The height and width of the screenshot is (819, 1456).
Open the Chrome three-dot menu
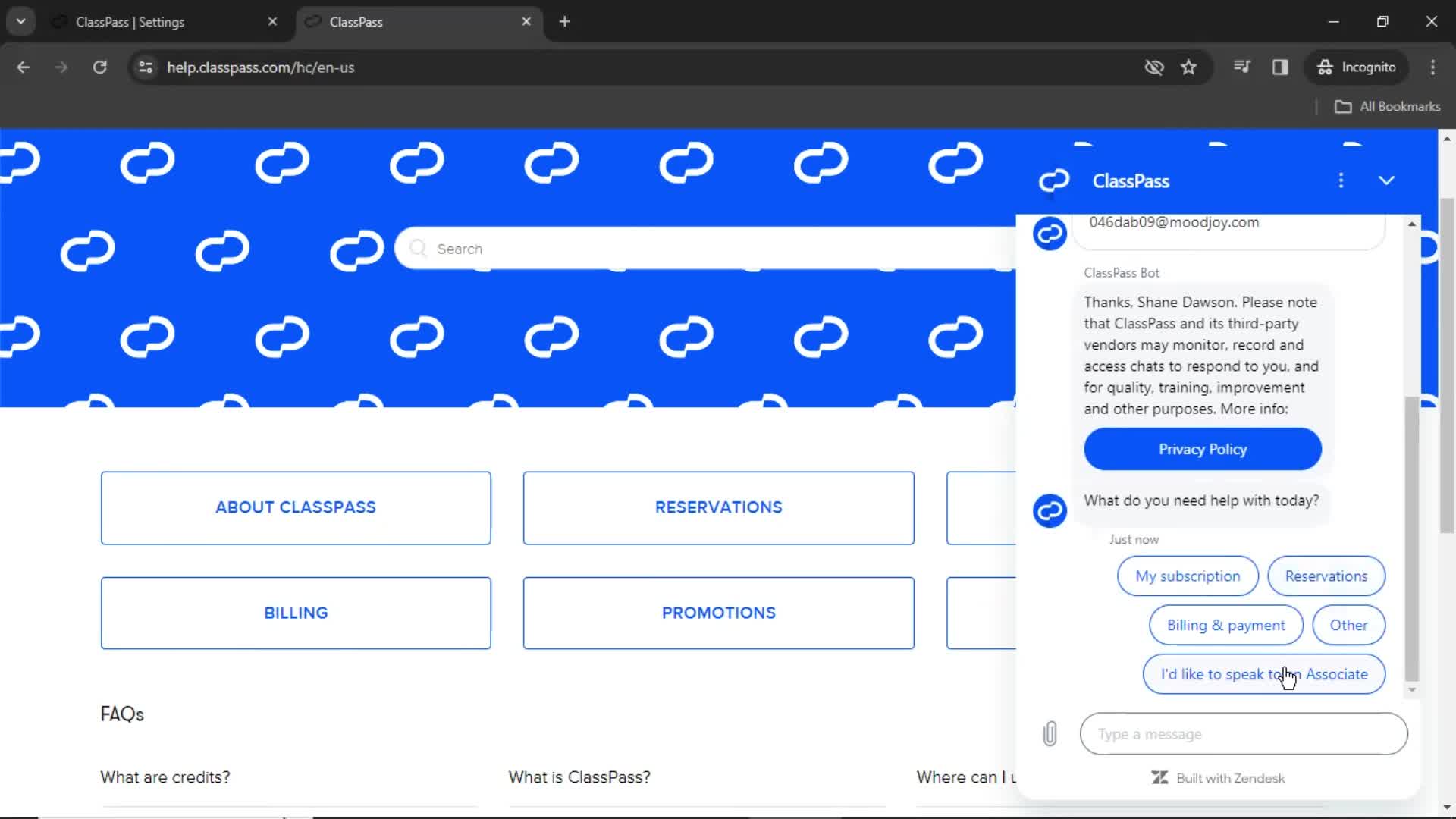[1432, 67]
